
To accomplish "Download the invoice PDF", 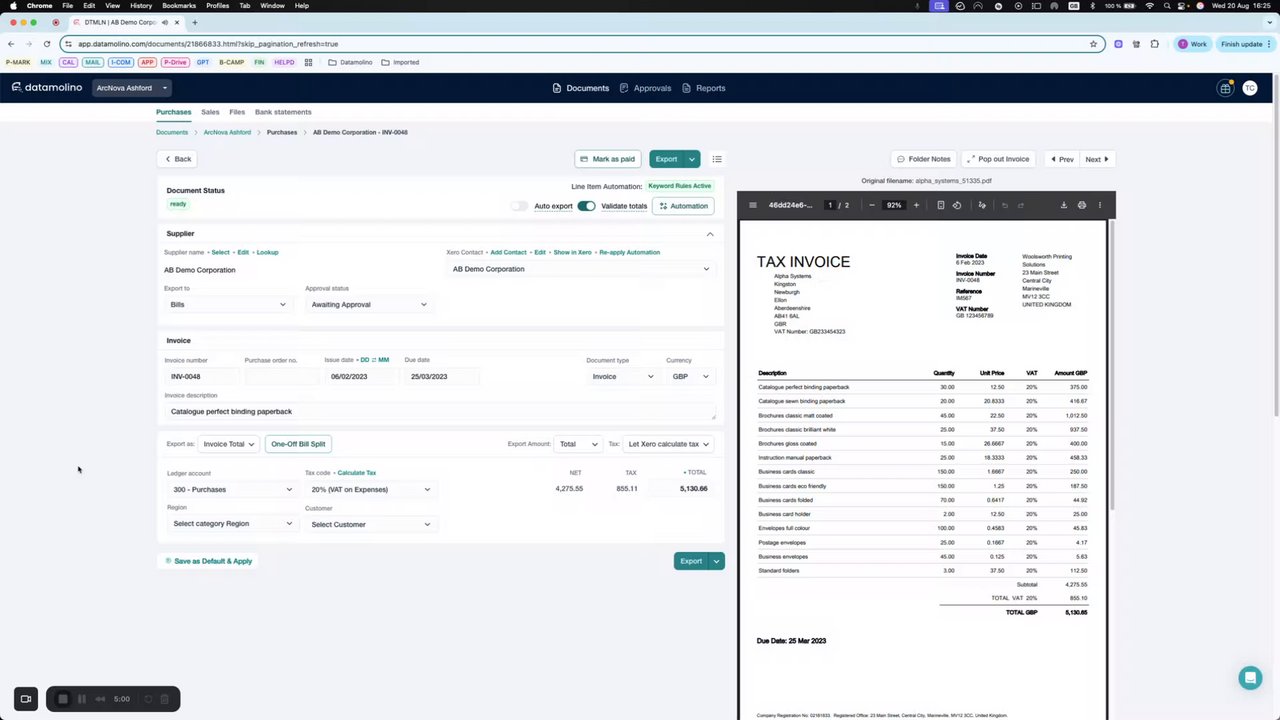I will [x=1064, y=205].
